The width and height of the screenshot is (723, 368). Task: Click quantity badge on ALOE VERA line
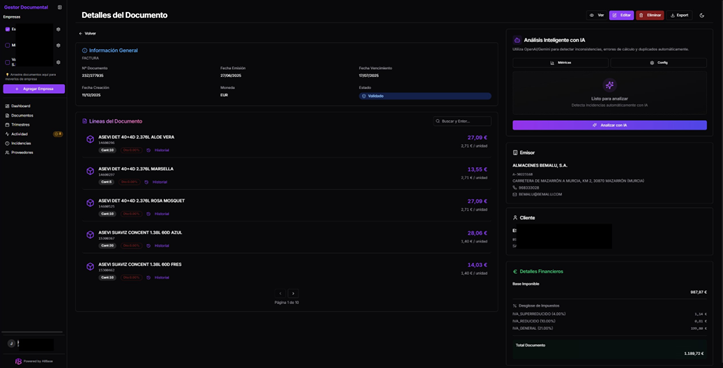[107, 150]
